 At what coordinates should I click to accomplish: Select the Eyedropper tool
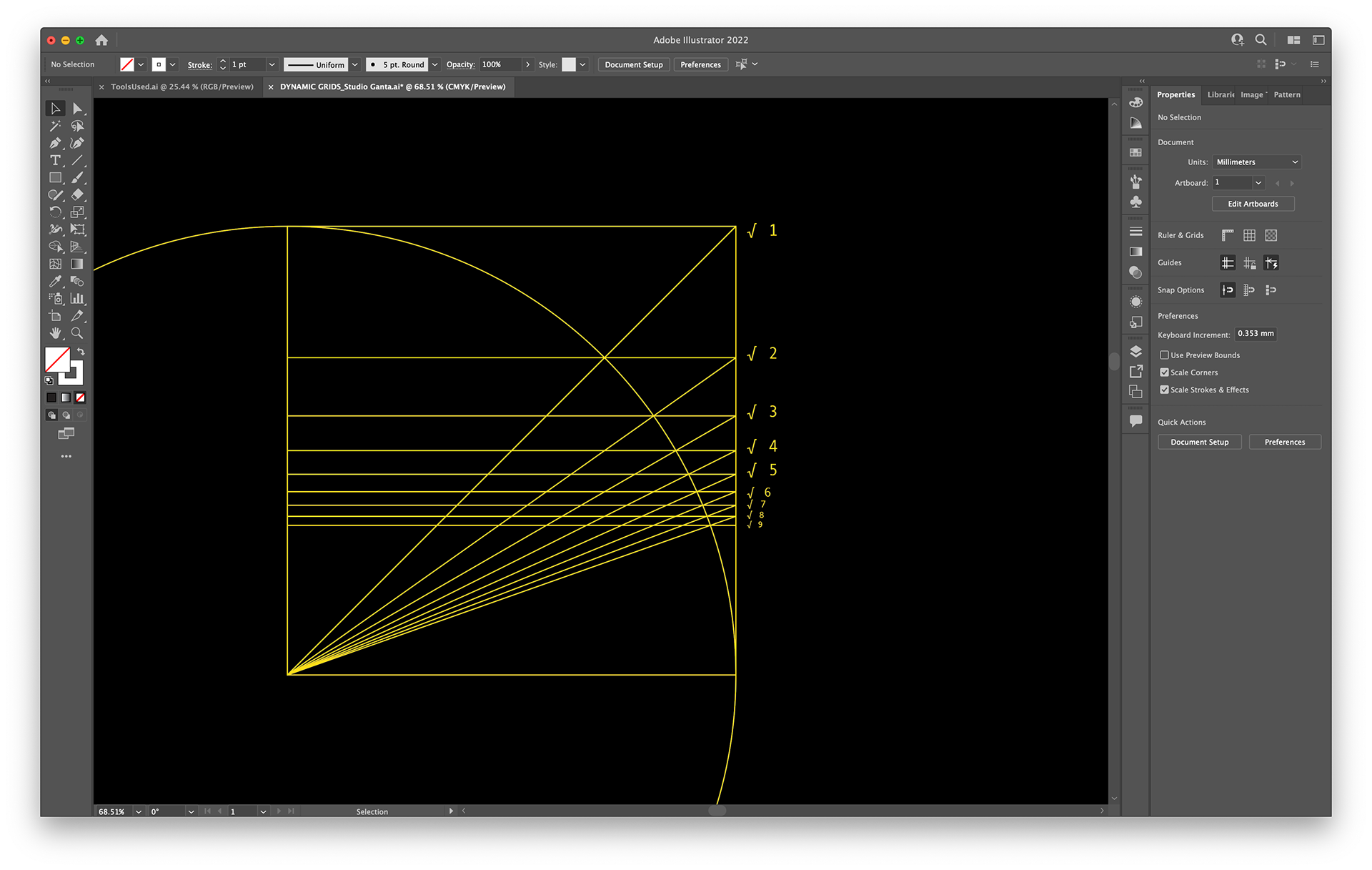coord(55,281)
